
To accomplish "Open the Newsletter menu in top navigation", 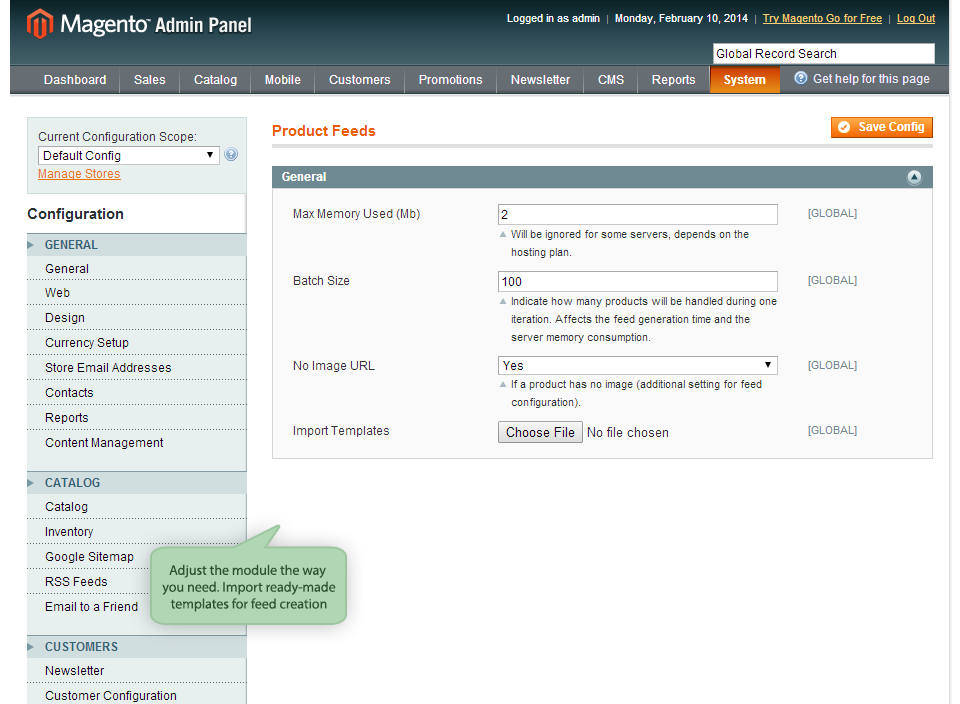I will click(x=540, y=80).
